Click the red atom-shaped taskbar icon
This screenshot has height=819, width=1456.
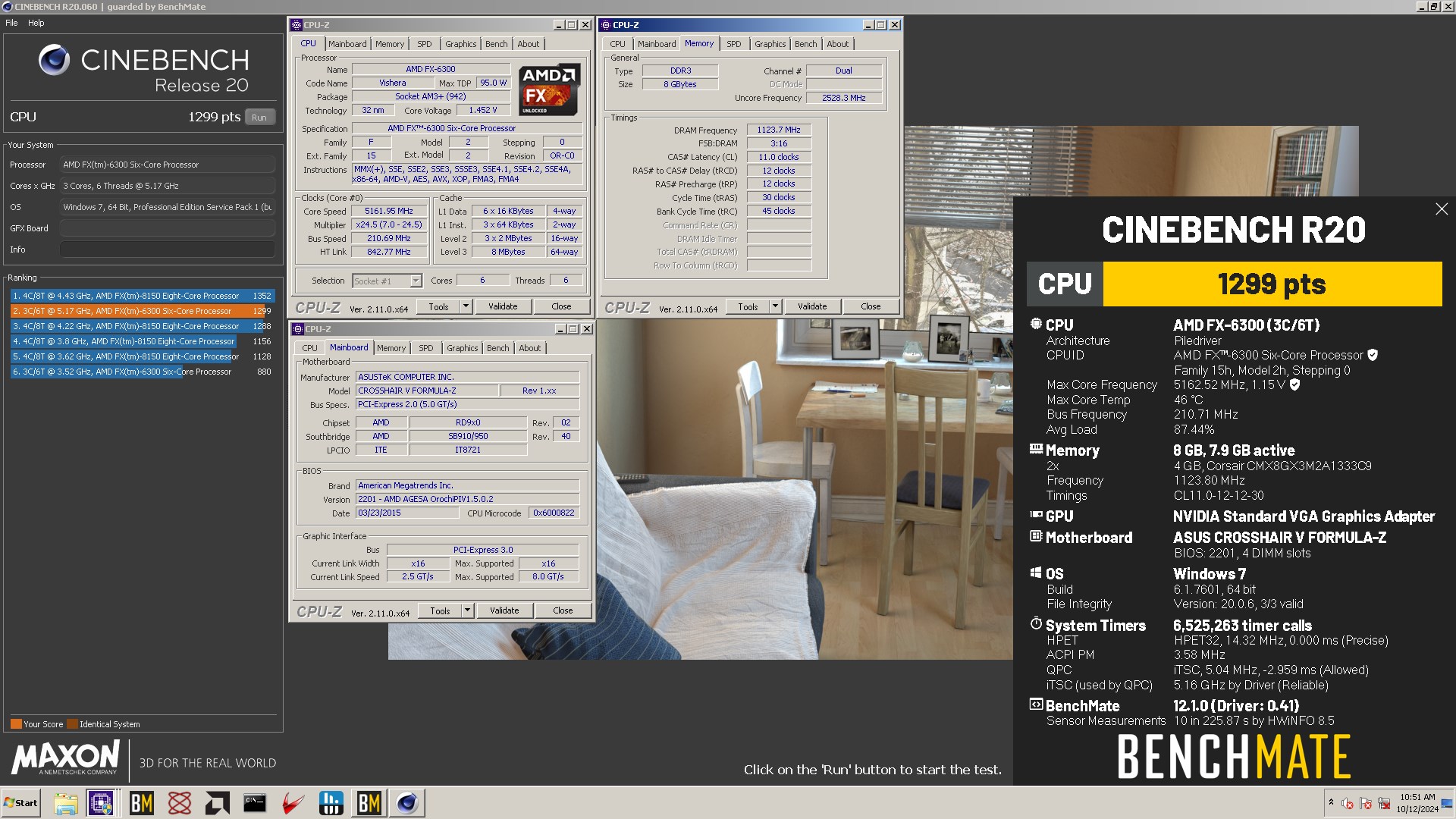180,803
